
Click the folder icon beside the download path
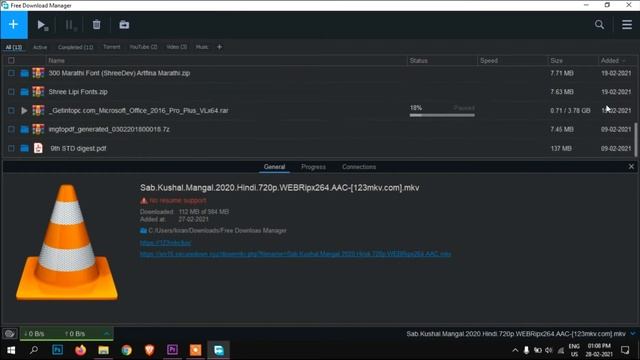tap(143, 231)
